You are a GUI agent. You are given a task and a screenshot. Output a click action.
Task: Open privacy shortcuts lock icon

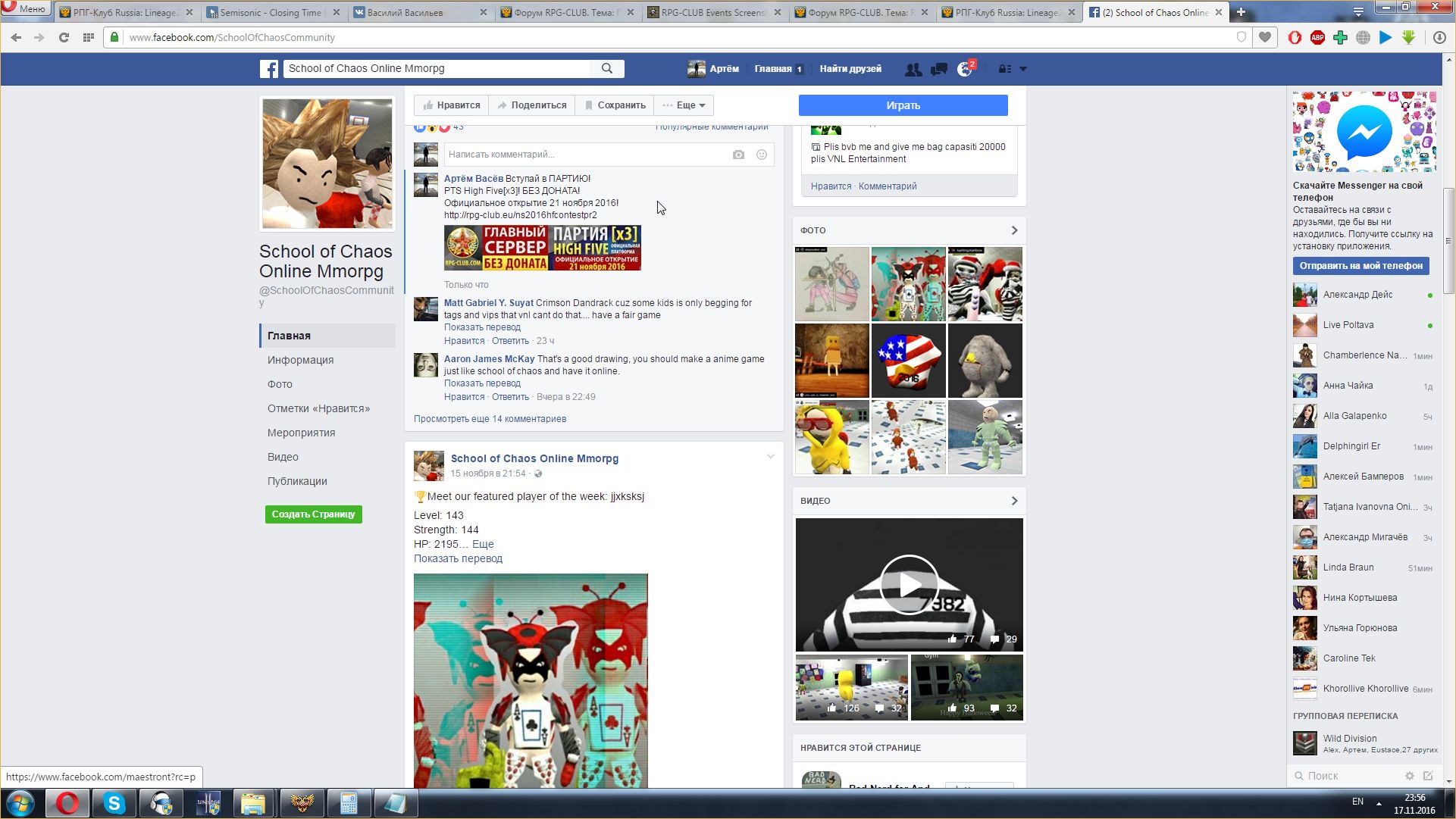coord(1005,69)
